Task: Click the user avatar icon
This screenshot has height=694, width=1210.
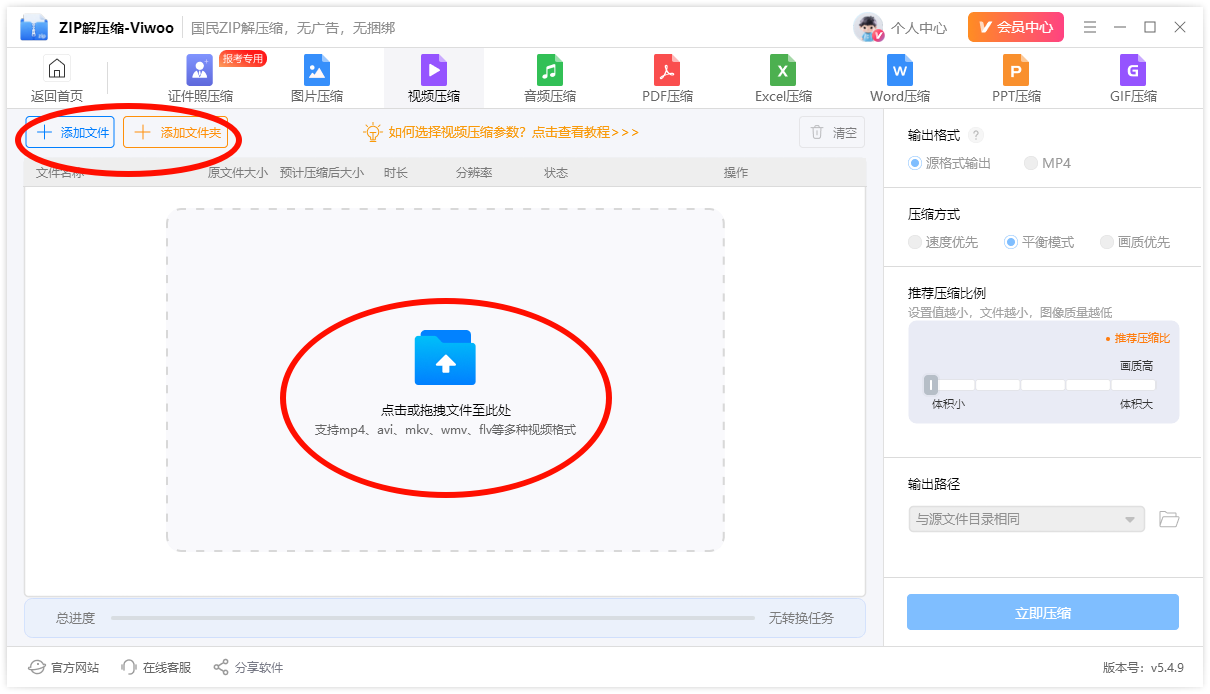Action: point(868,27)
